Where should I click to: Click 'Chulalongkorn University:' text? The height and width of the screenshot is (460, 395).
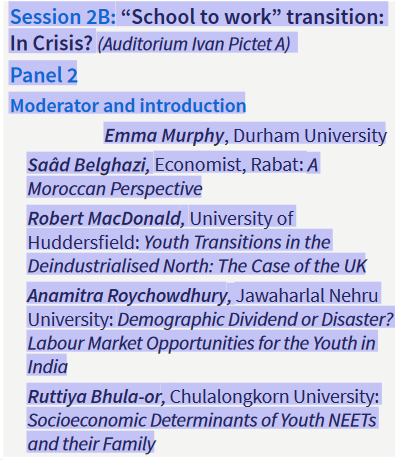point(274,397)
